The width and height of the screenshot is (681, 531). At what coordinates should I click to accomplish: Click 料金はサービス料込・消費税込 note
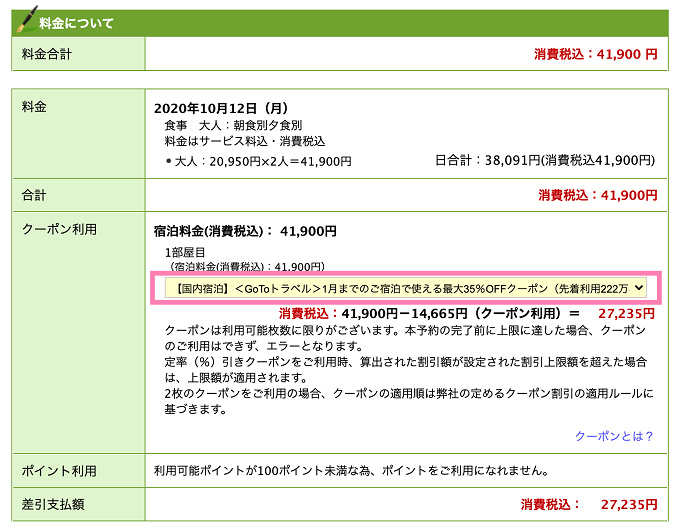point(245,141)
